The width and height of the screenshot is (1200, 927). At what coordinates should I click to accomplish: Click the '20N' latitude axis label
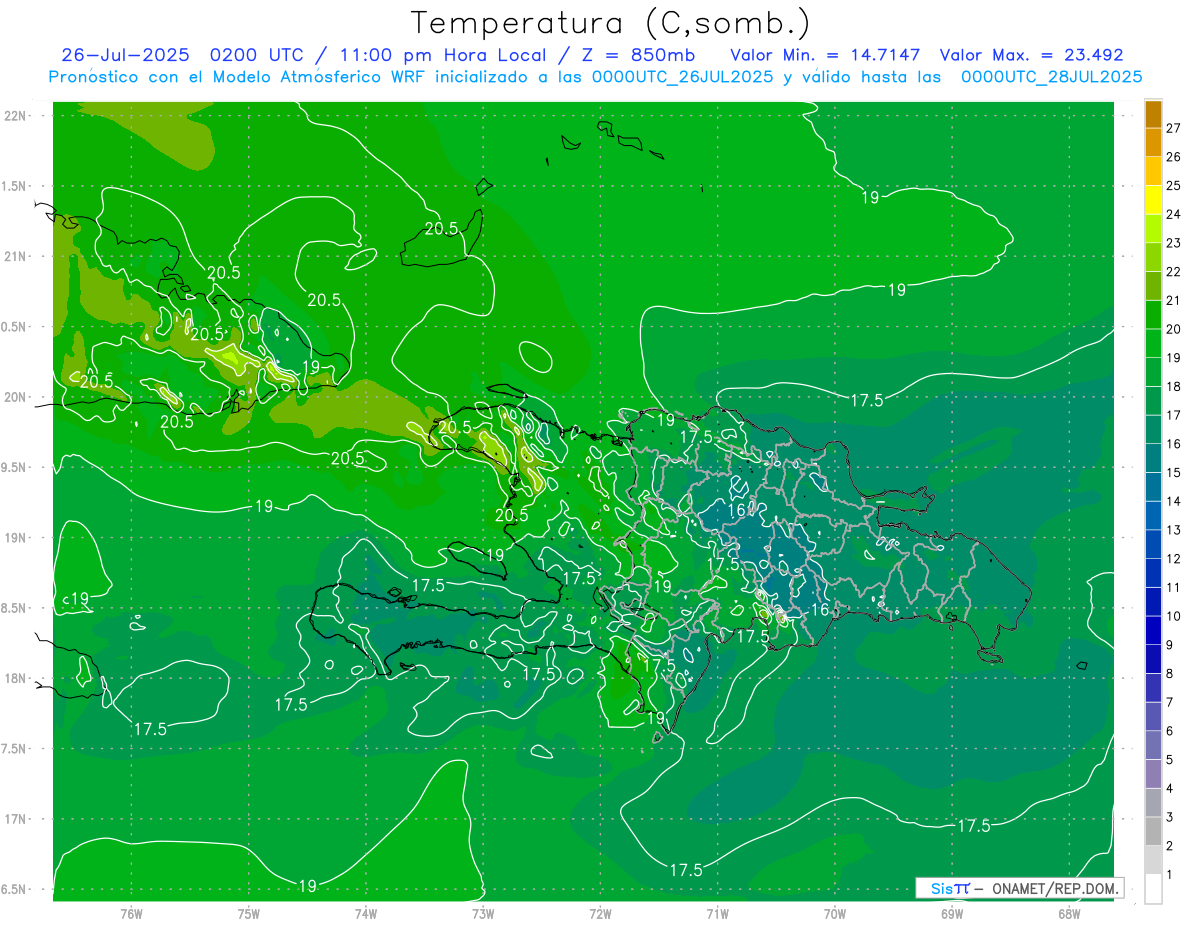click(16, 397)
